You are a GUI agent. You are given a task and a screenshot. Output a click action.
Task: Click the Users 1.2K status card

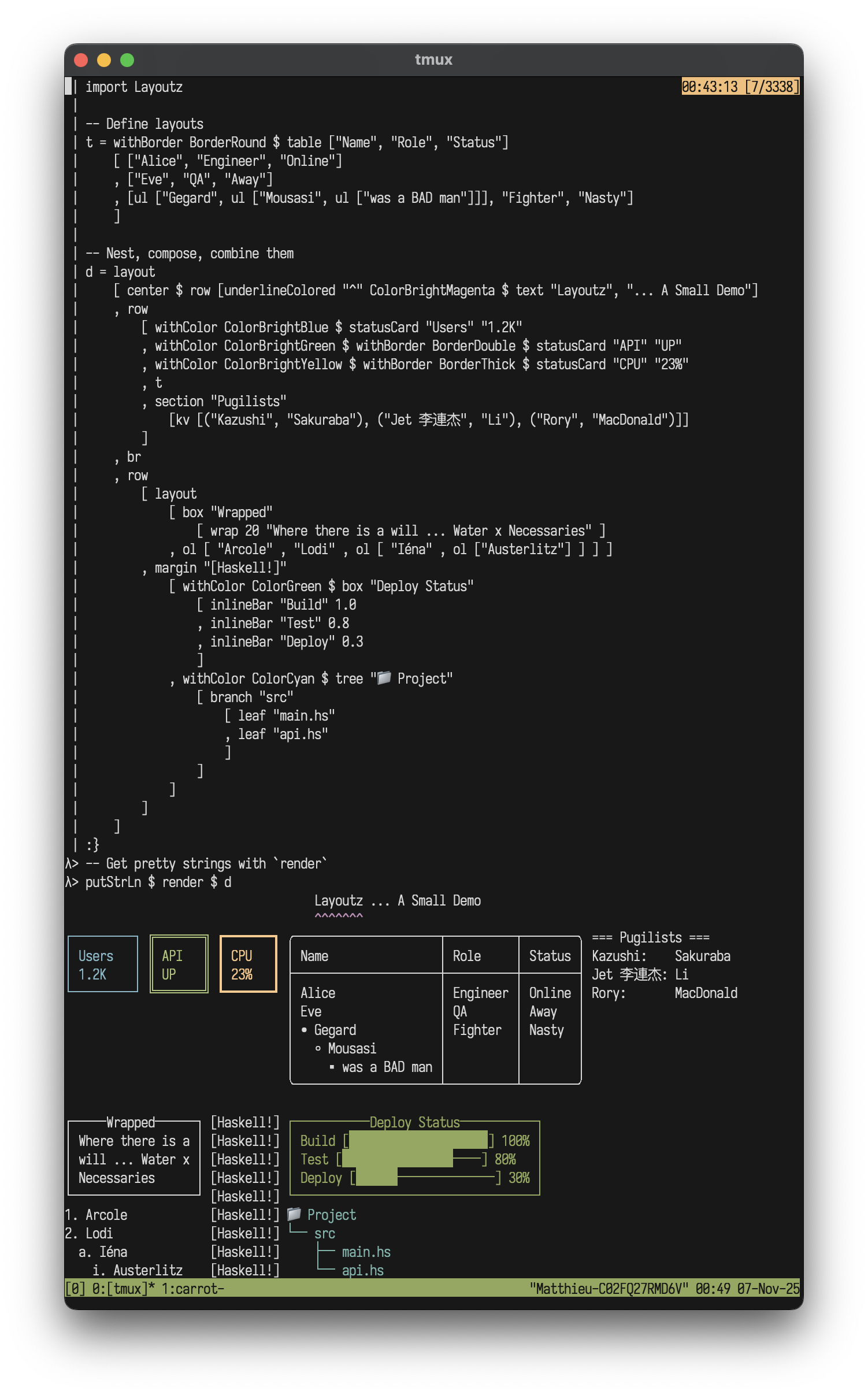(x=103, y=964)
